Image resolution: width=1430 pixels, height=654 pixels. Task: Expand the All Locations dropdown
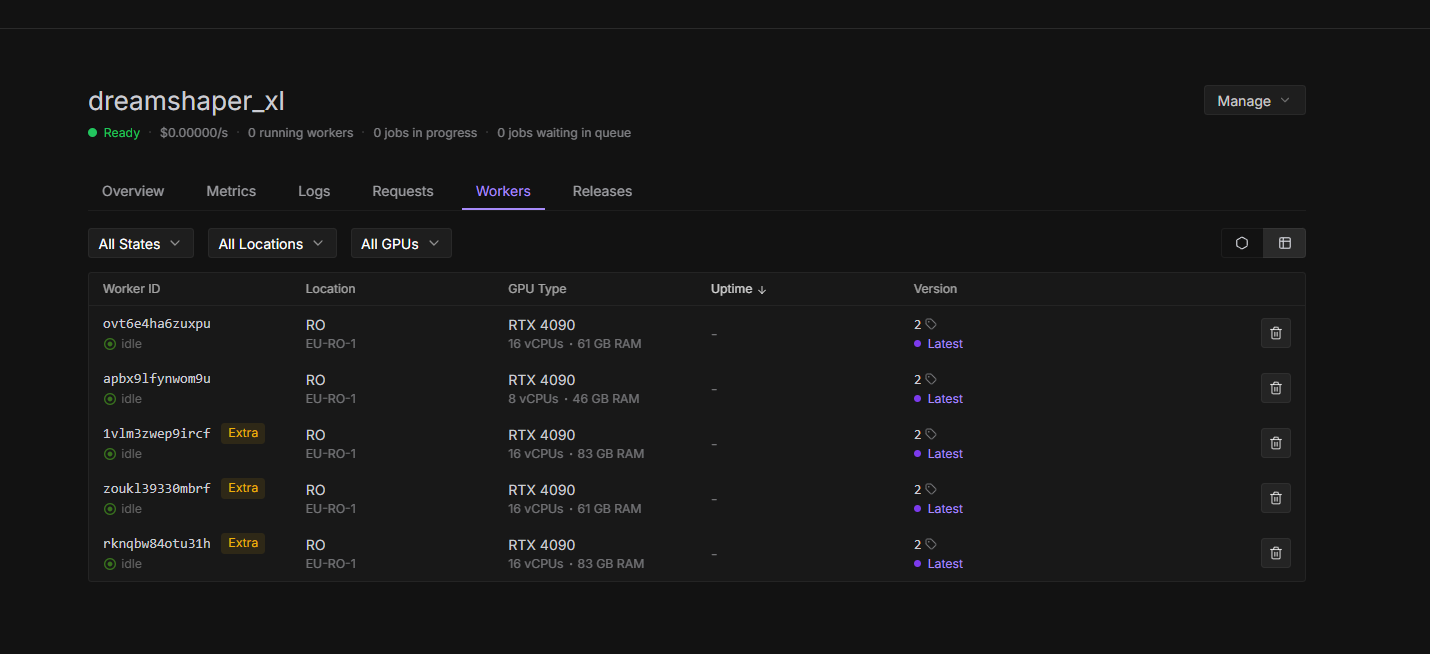(272, 244)
